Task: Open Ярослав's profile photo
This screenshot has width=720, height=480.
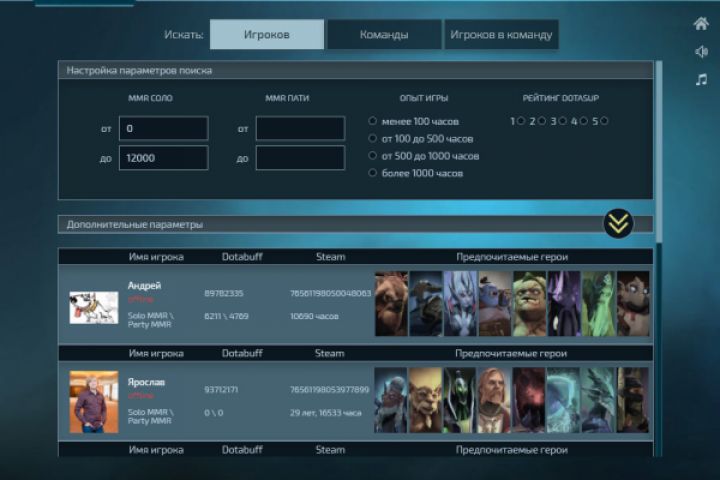Action: click(94, 402)
